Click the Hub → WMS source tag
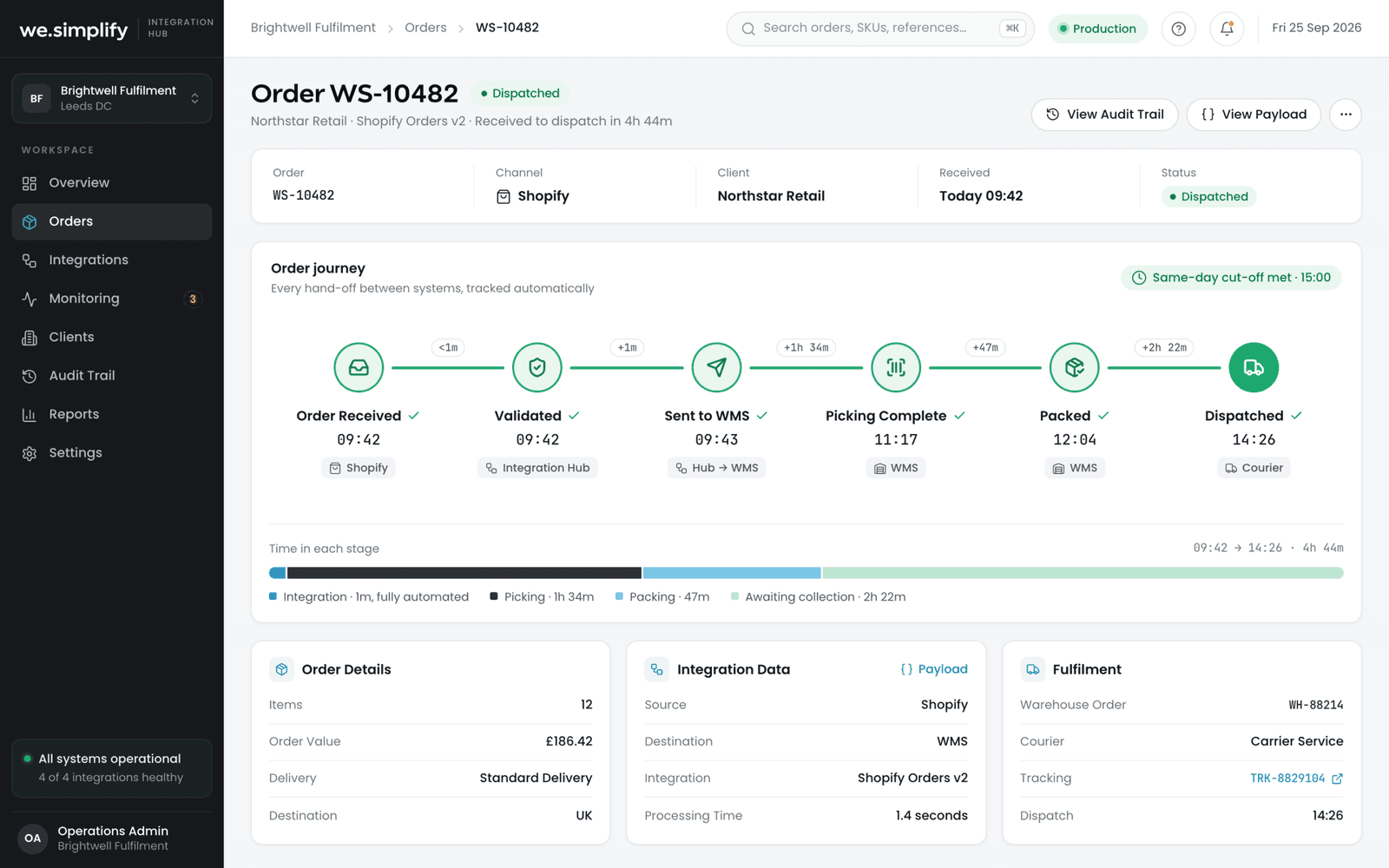The height and width of the screenshot is (868, 1389). [717, 468]
